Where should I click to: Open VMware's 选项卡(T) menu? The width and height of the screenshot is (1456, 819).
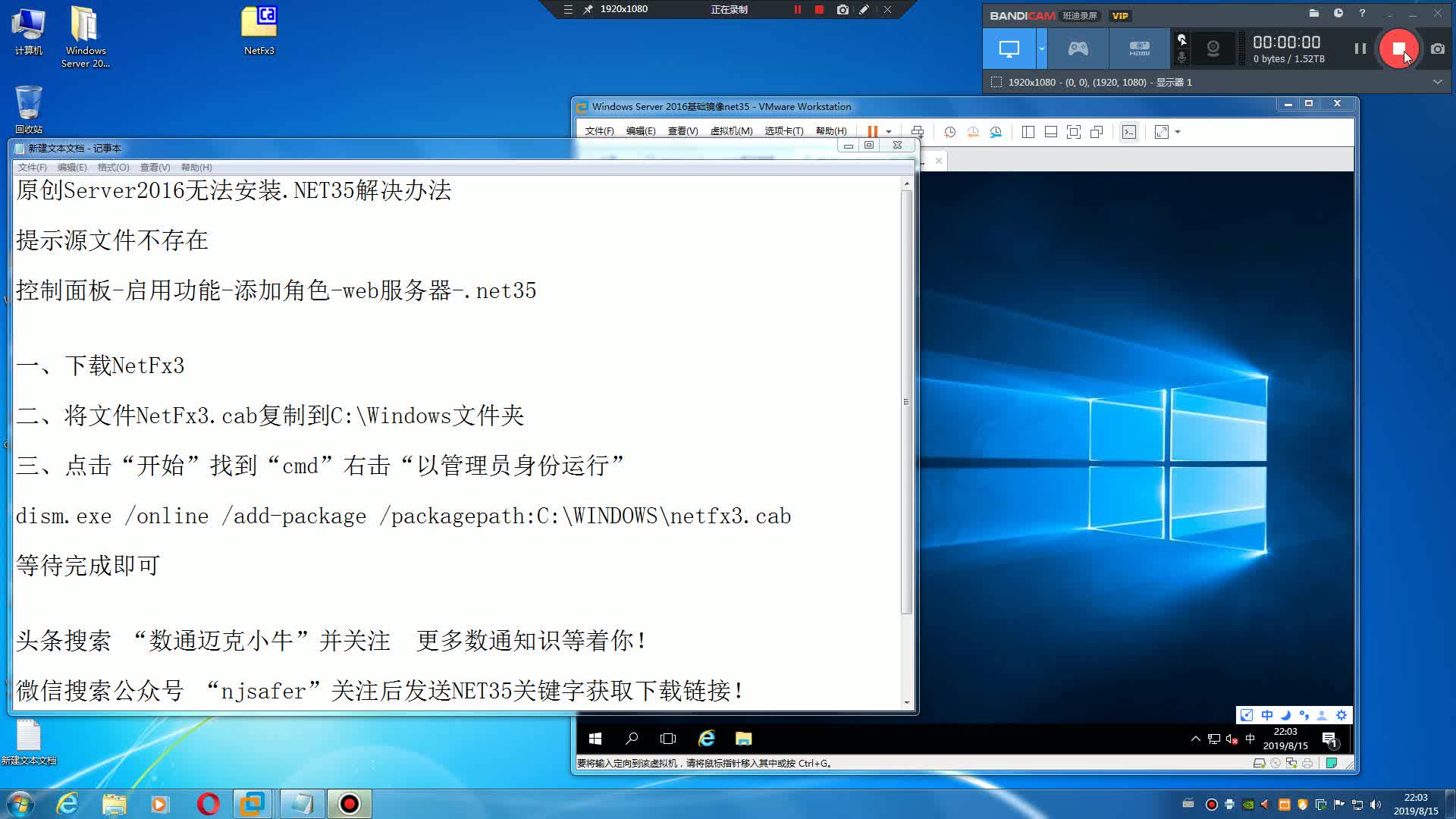(x=783, y=131)
